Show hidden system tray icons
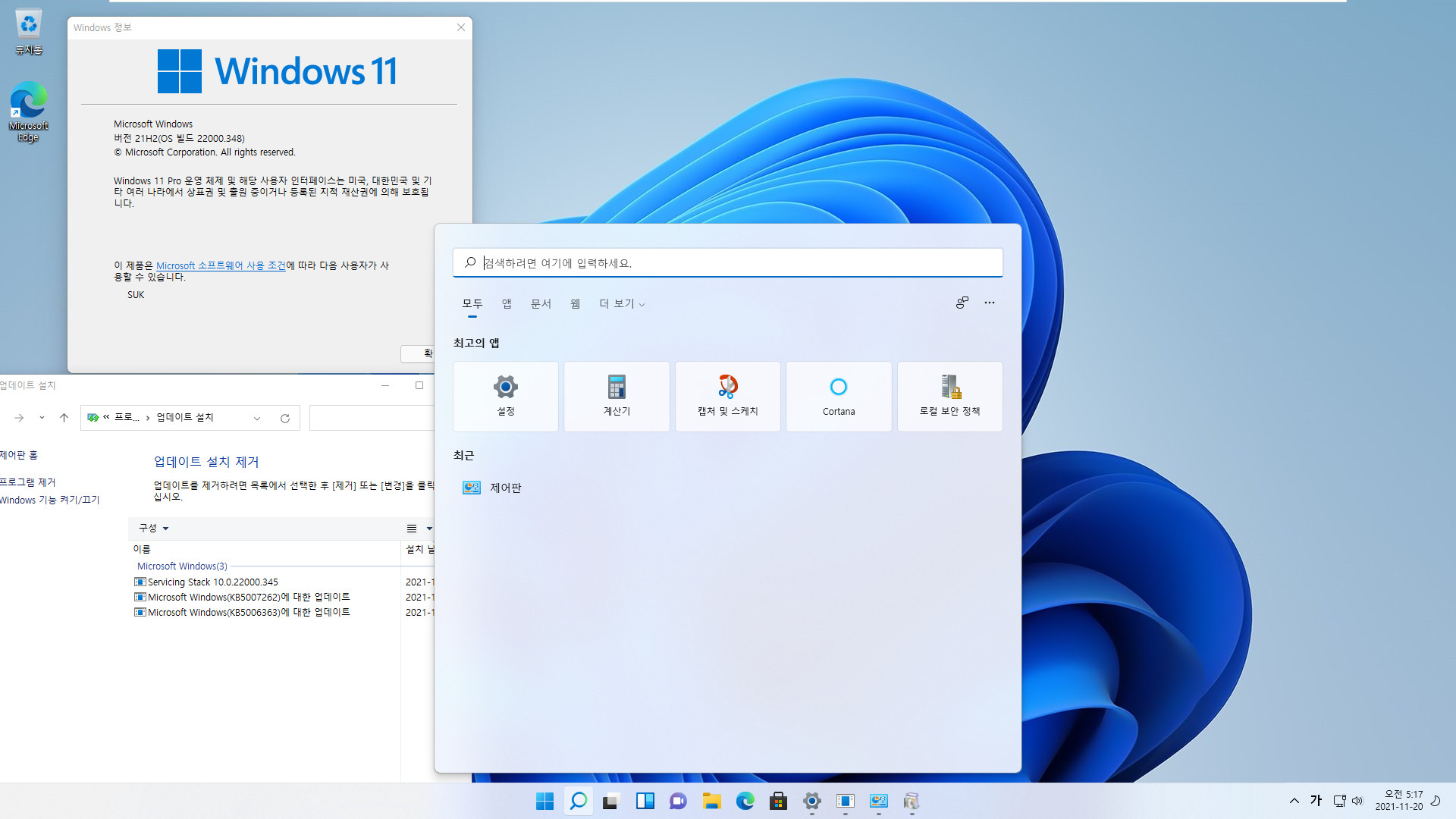The height and width of the screenshot is (819, 1456). 1294,801
